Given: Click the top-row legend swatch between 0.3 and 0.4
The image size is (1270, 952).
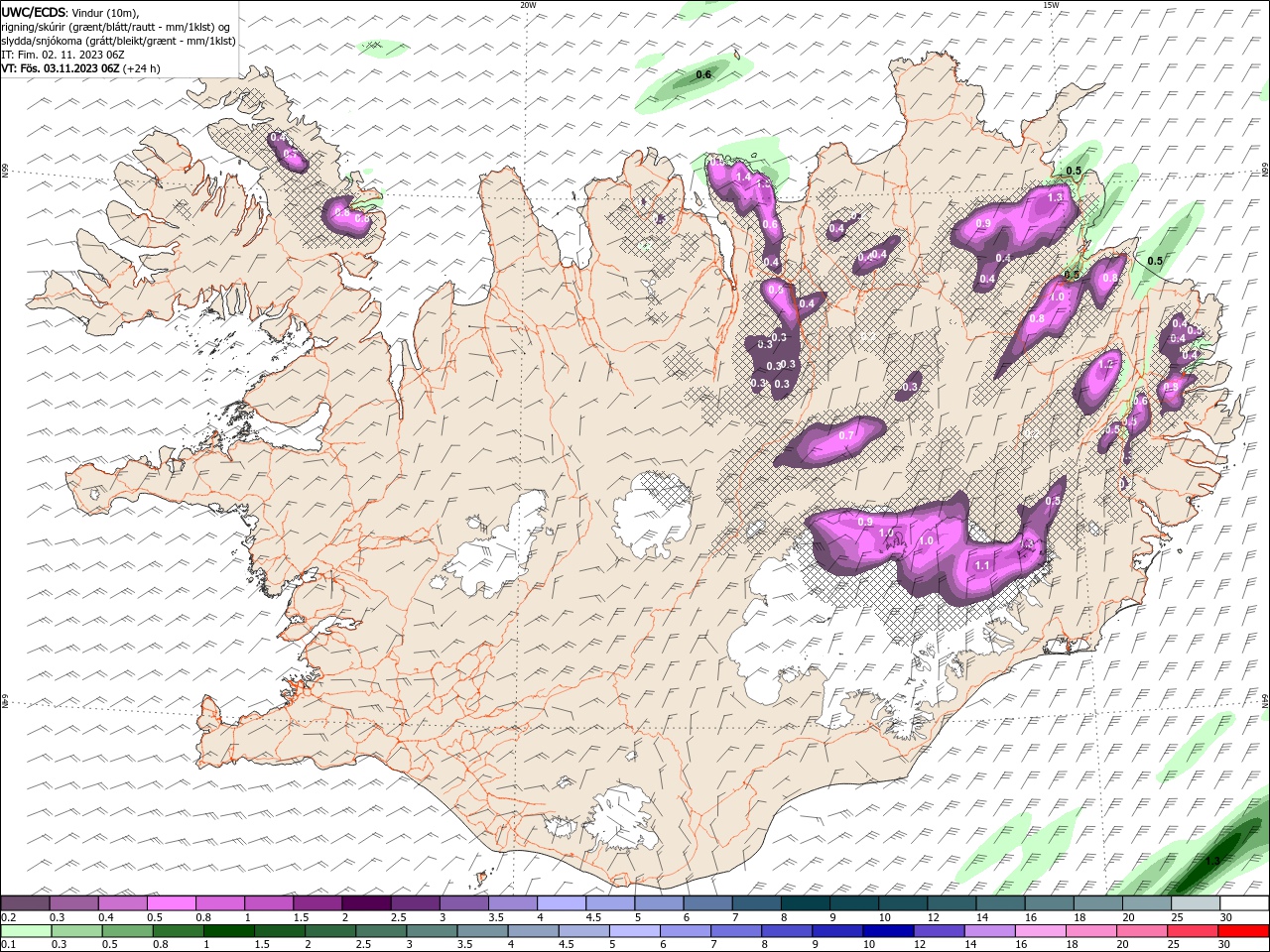Looking at the screenshot, I should (x=73, y=903).
